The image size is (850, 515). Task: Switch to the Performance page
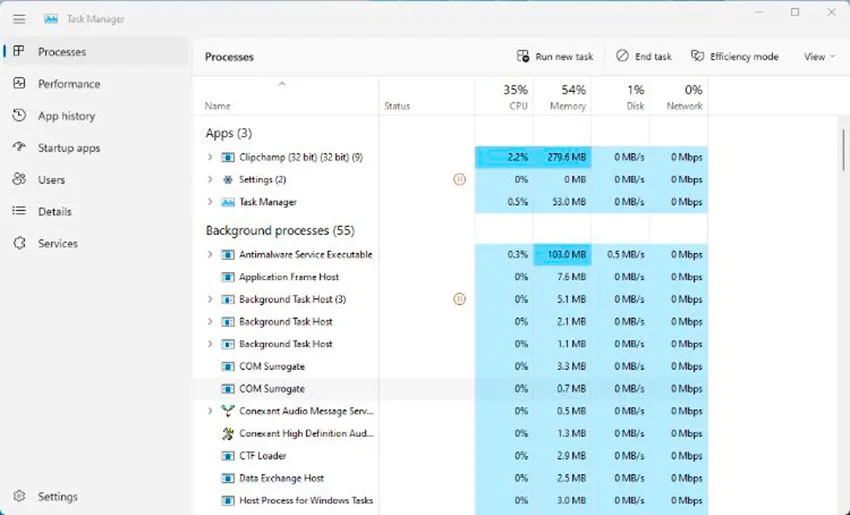[96, 83]
